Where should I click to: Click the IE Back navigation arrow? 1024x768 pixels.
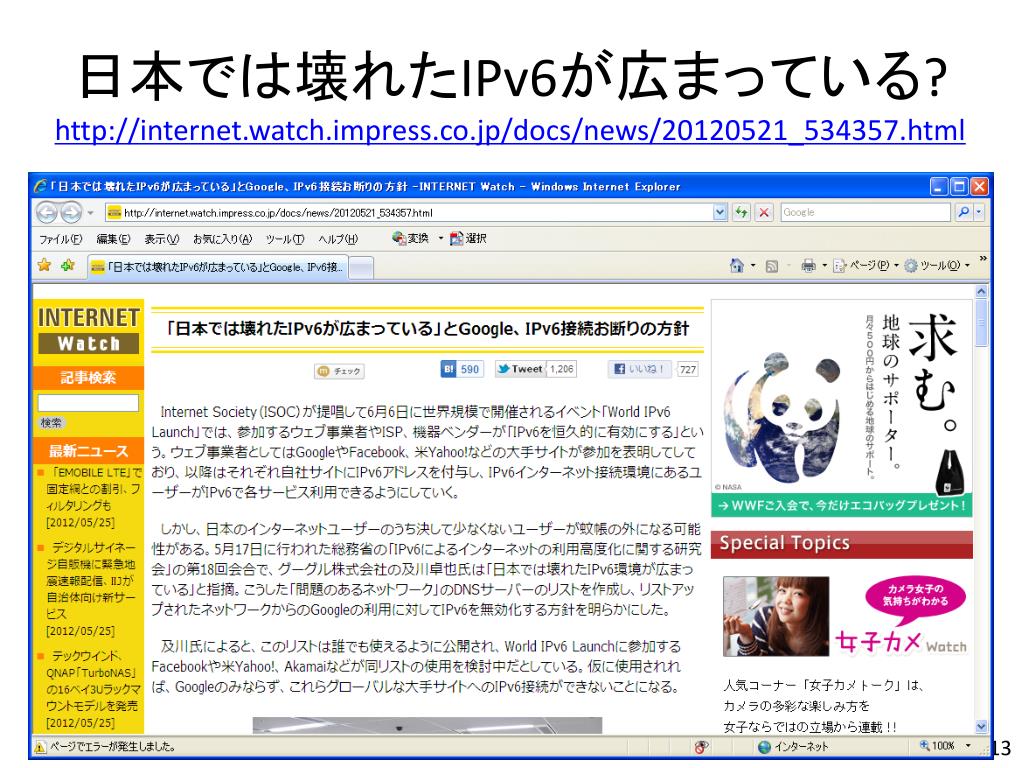pos(46,212)
